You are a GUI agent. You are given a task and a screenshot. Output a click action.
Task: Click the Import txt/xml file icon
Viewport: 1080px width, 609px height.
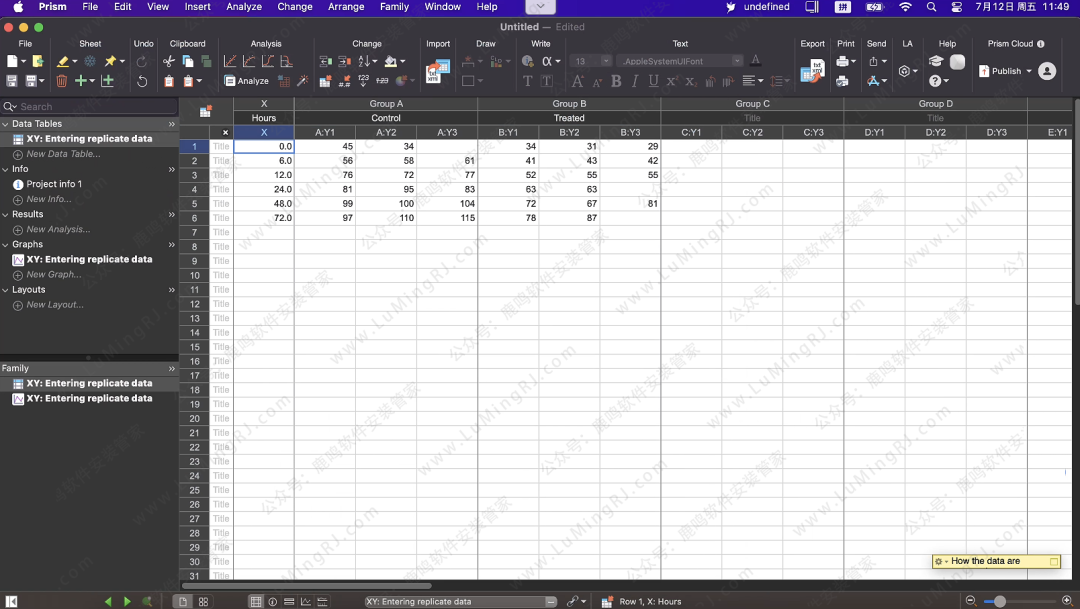tap(438, 71)
